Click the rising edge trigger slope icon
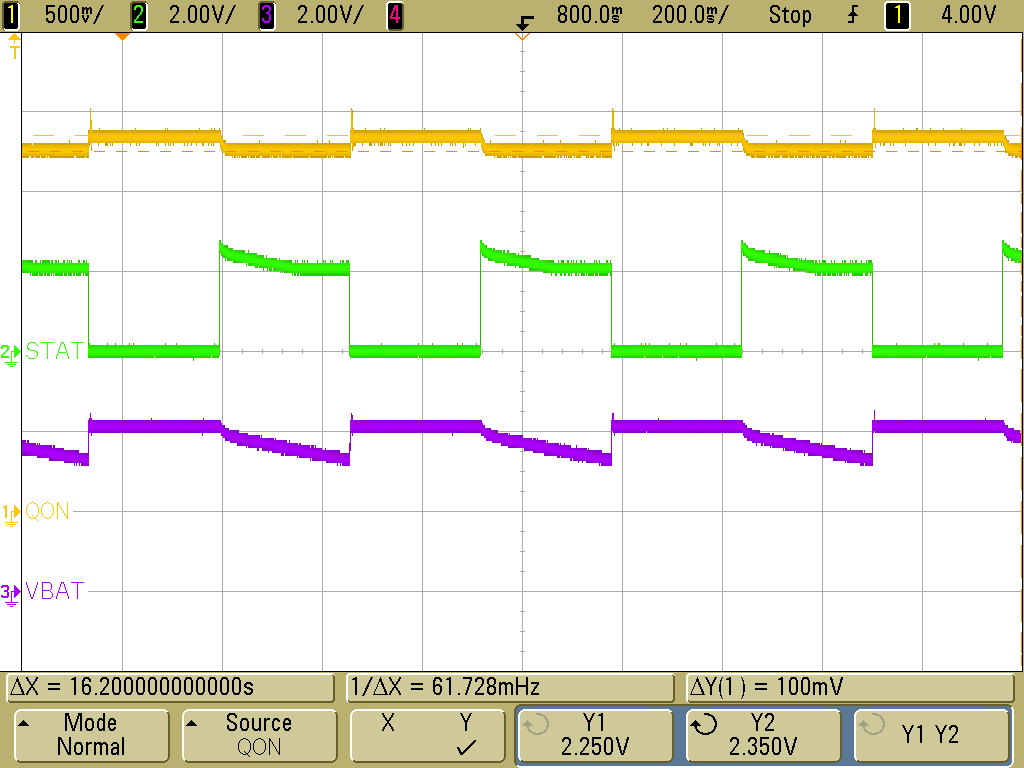1024x768 pixels. pos(853,15)
